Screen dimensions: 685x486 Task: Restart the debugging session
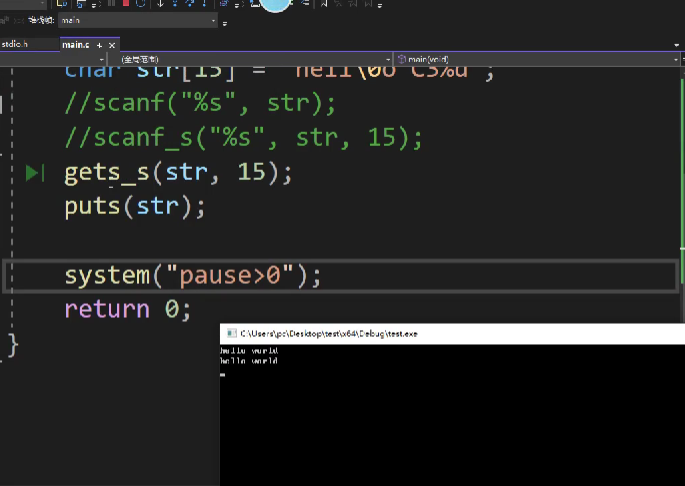(x=140, y=3)
